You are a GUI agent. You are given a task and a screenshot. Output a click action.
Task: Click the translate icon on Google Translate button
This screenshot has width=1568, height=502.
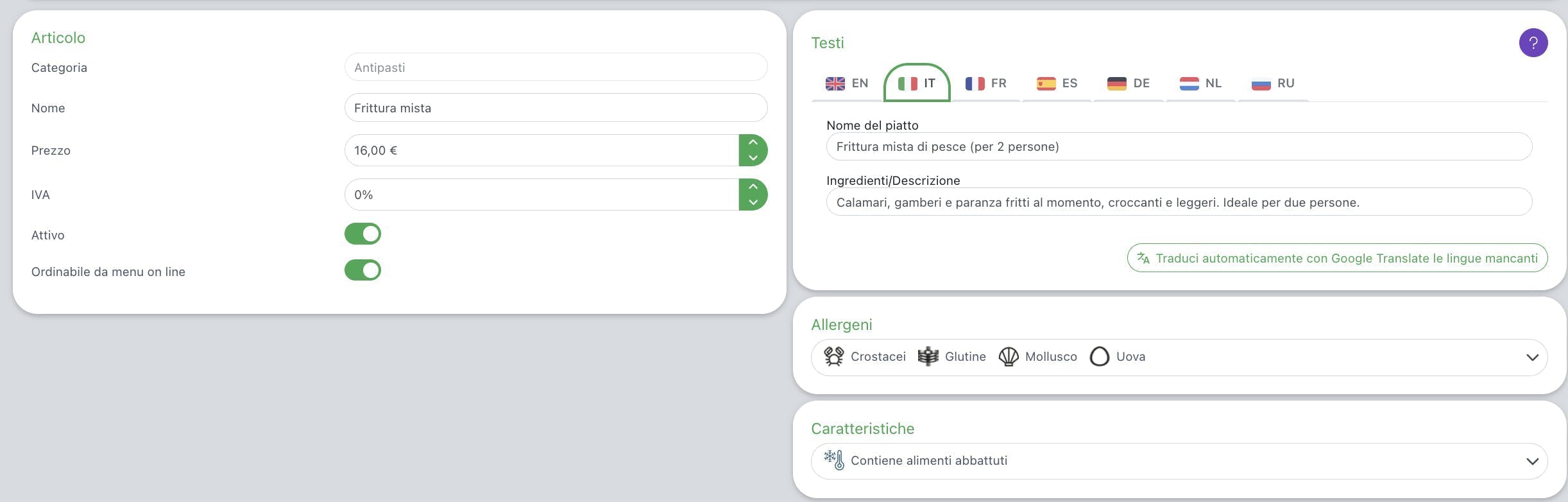pyautogui.click(x=1143, y=258)
